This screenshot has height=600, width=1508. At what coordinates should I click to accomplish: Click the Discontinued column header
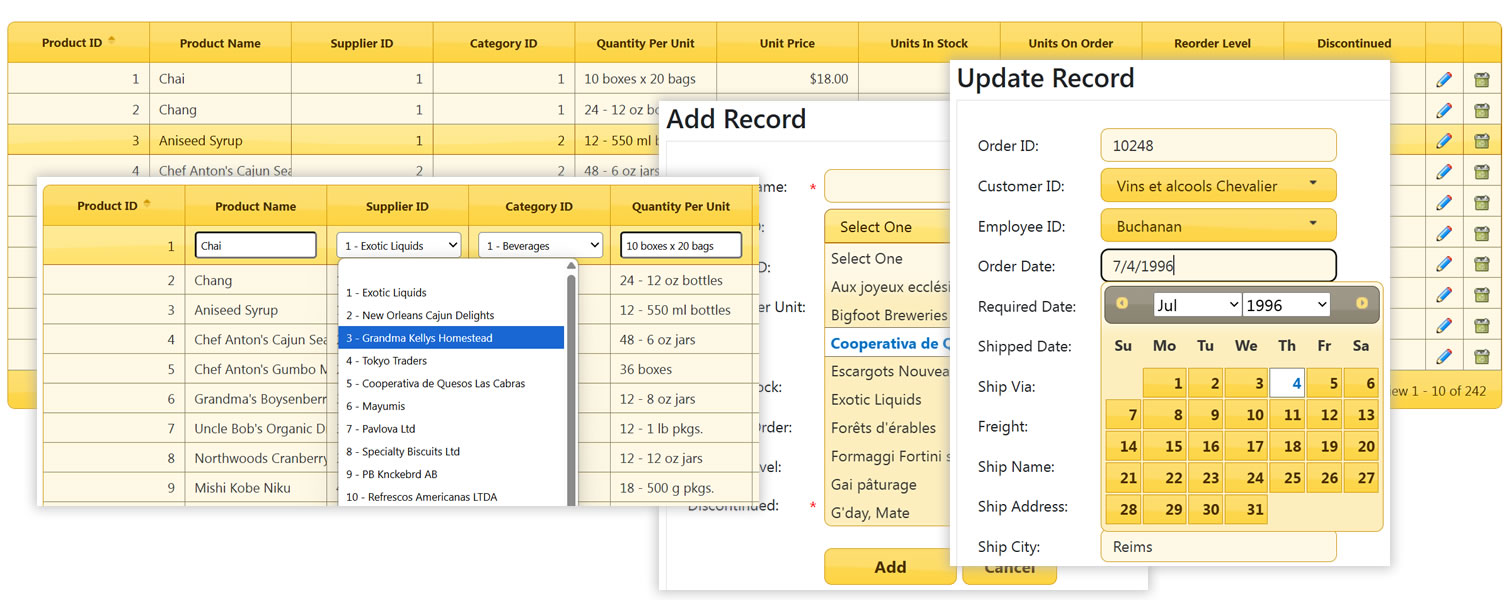1354,43
